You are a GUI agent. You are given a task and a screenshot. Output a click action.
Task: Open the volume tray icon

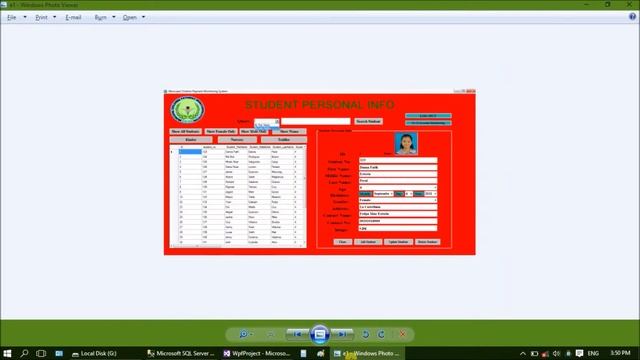556,353
